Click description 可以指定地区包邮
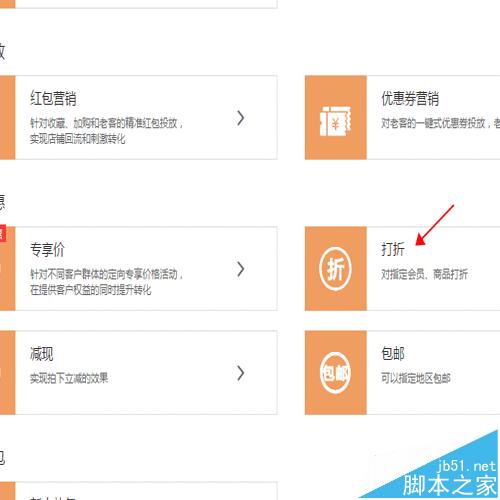The image size is (500, 500). 416,378
